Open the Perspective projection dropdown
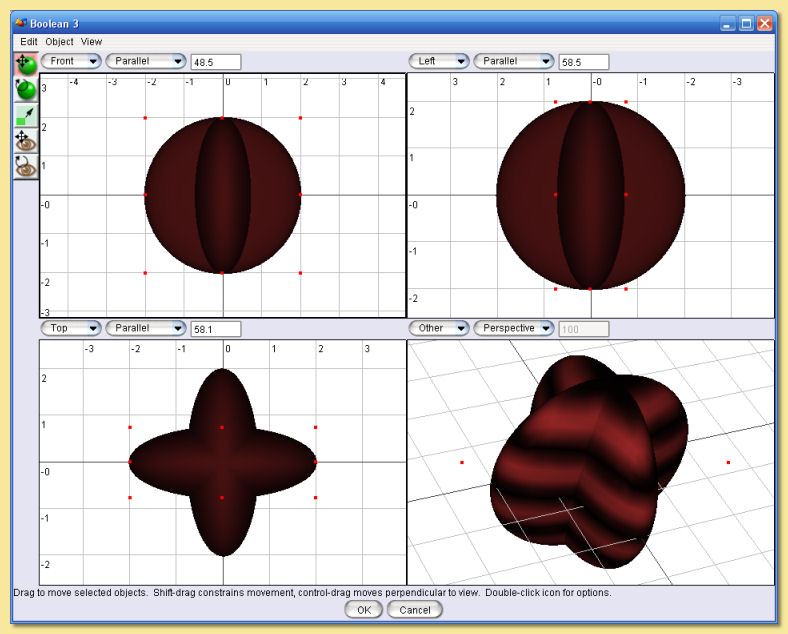This screenshot has width=788, height=634. tap(514, 329)
